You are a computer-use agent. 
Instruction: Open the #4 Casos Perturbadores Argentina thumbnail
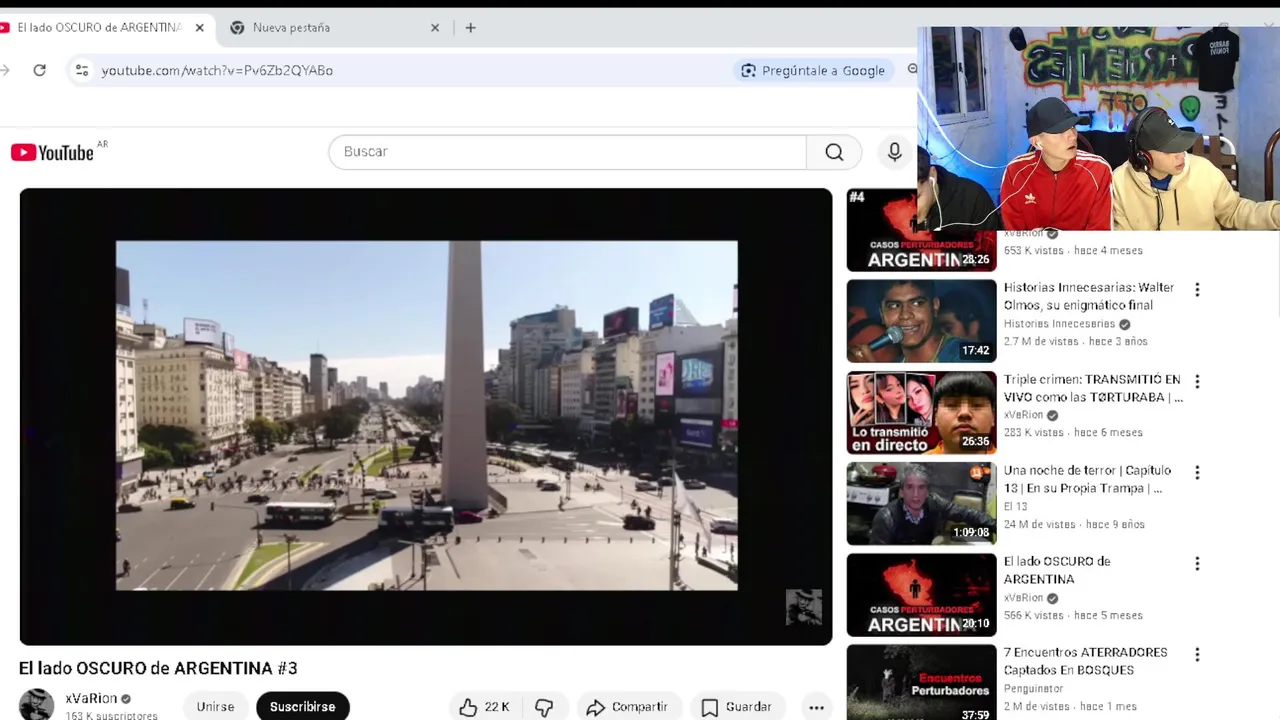coord(921,230)
